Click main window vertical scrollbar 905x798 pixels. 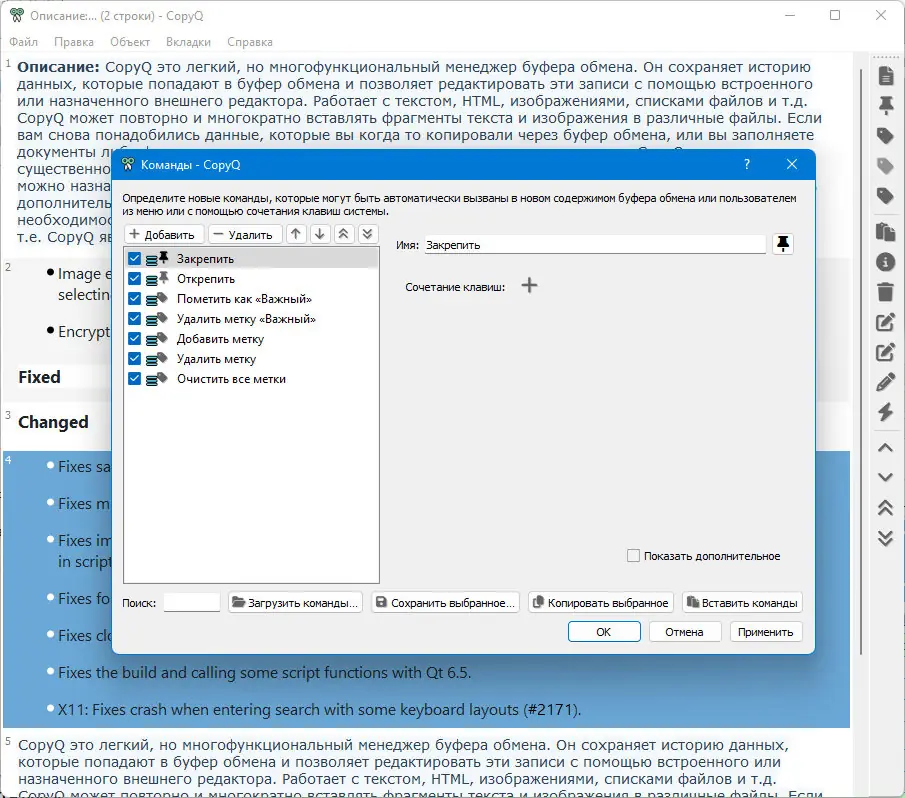[x=860, y=361]
